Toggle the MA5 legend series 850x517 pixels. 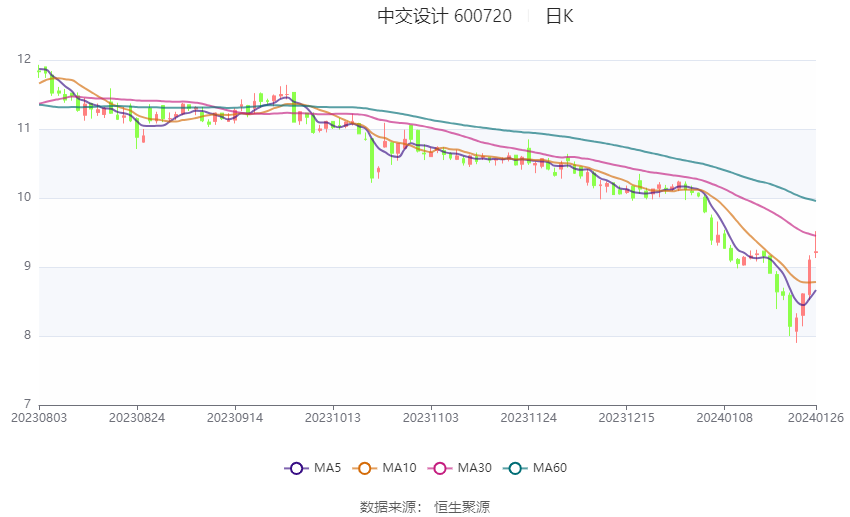(x=313, y=468)
